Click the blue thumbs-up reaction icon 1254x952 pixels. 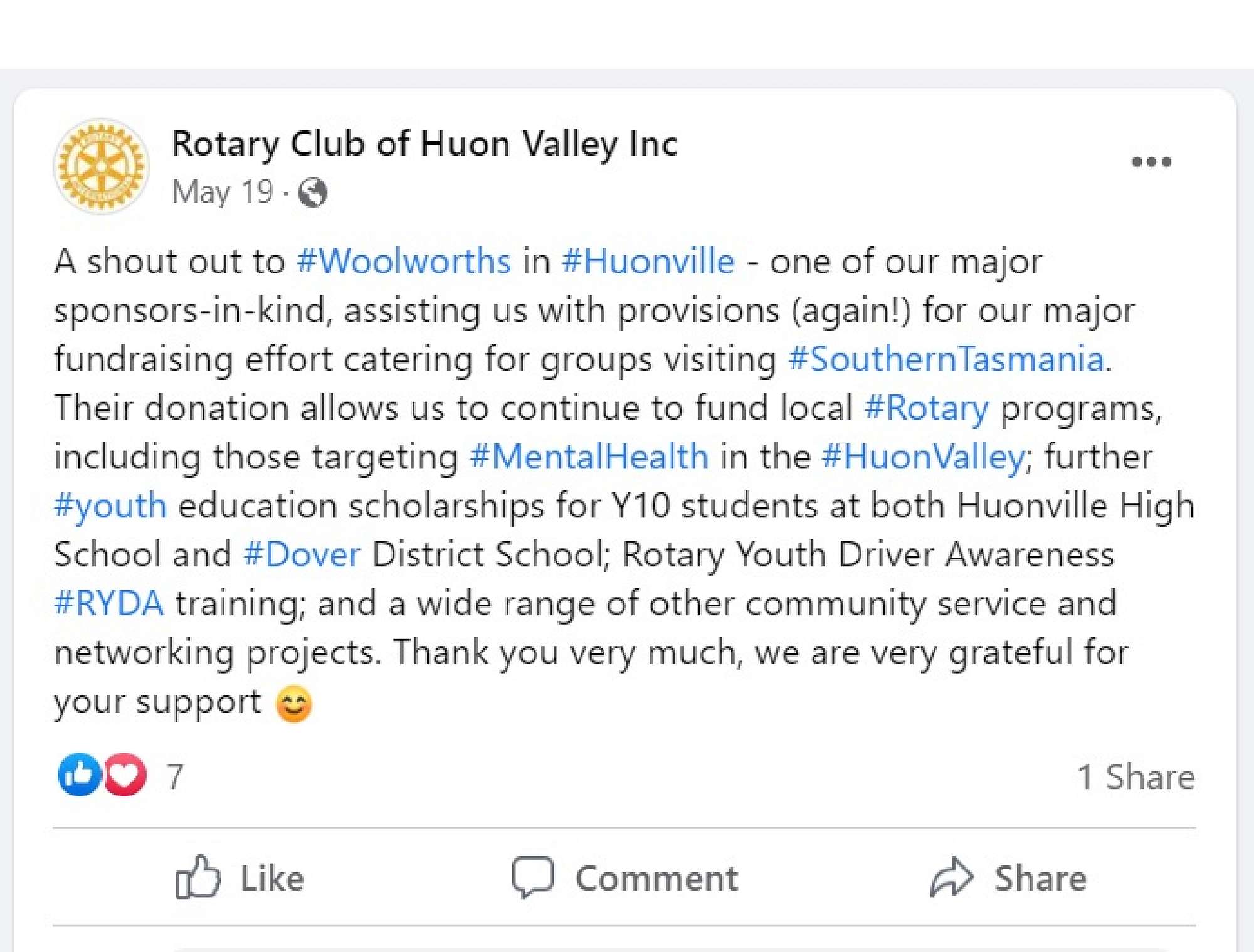pos(79,775)
